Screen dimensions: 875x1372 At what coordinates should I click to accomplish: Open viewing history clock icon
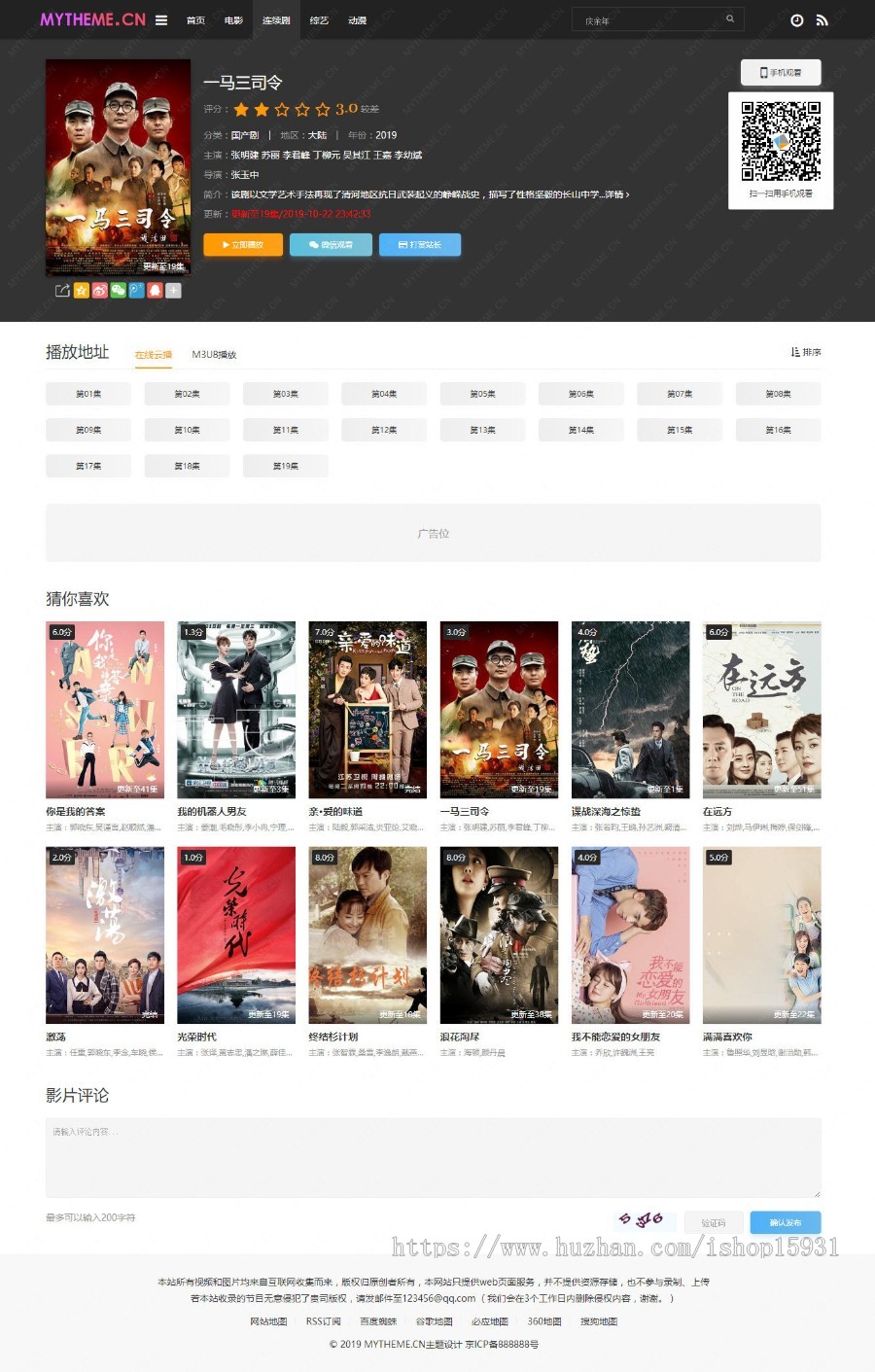(x=797, y=19)
